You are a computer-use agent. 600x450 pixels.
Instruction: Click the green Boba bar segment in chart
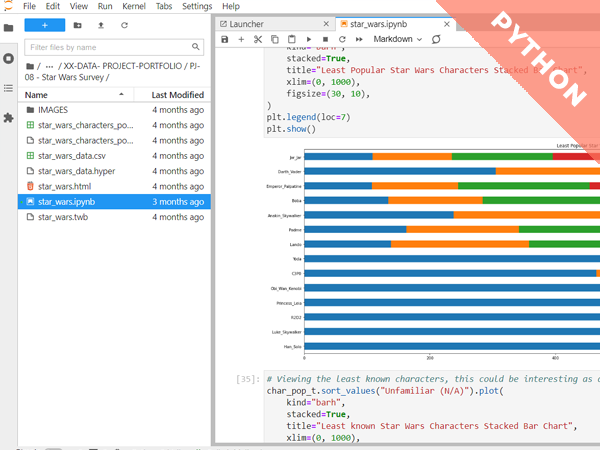(x=541, y=200)
